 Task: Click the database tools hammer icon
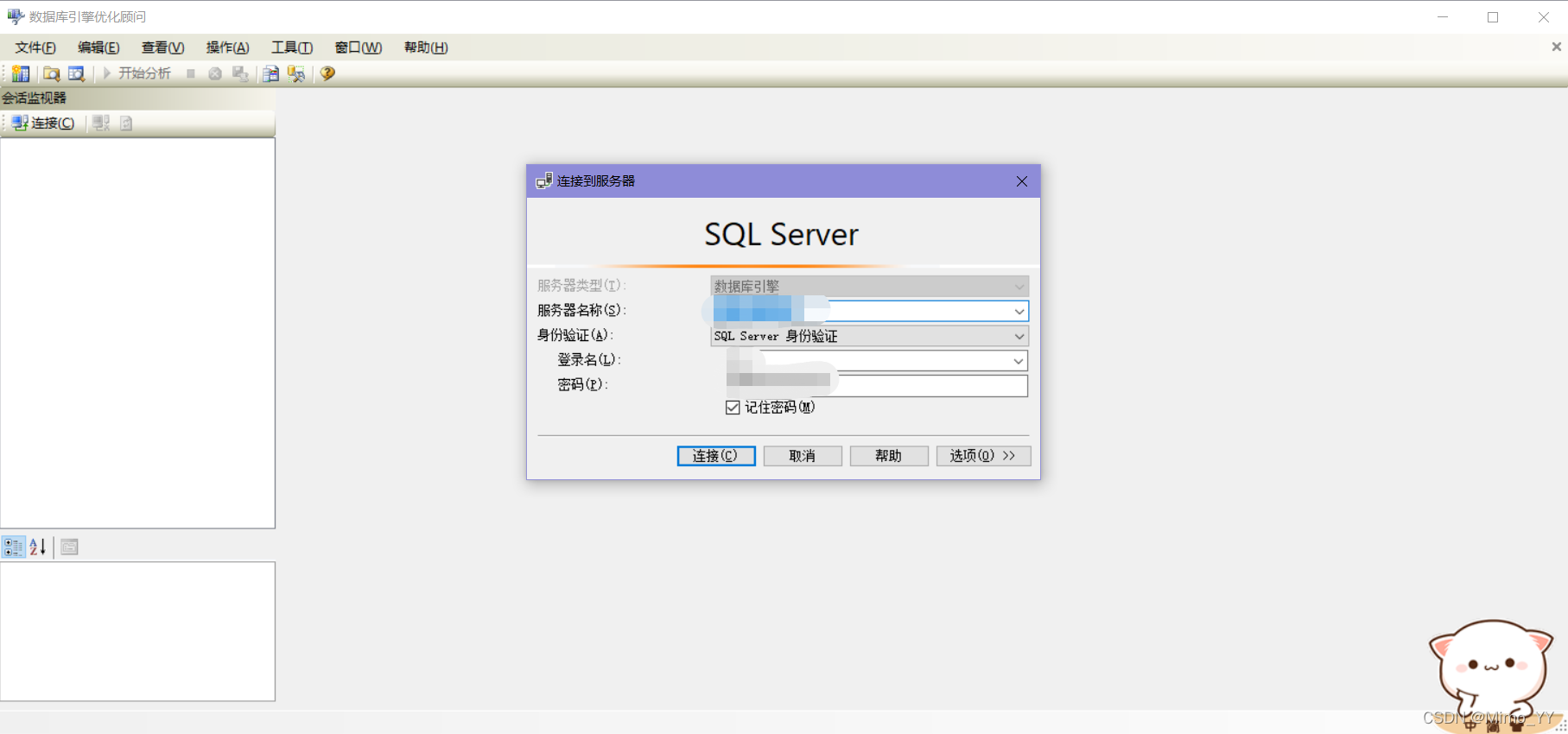pos(296,73)
